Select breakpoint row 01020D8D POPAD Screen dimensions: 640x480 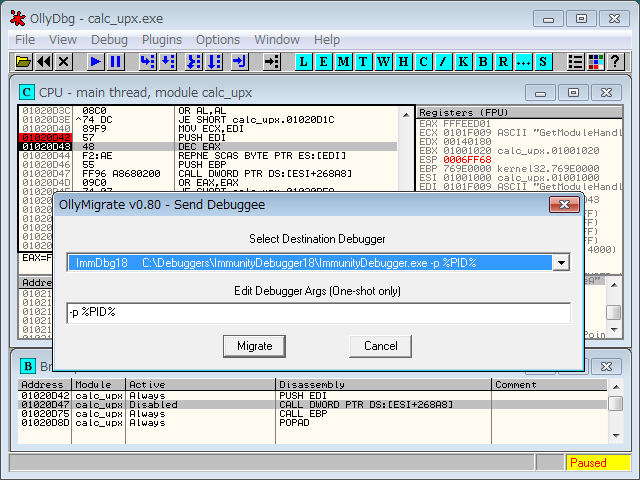313,422
